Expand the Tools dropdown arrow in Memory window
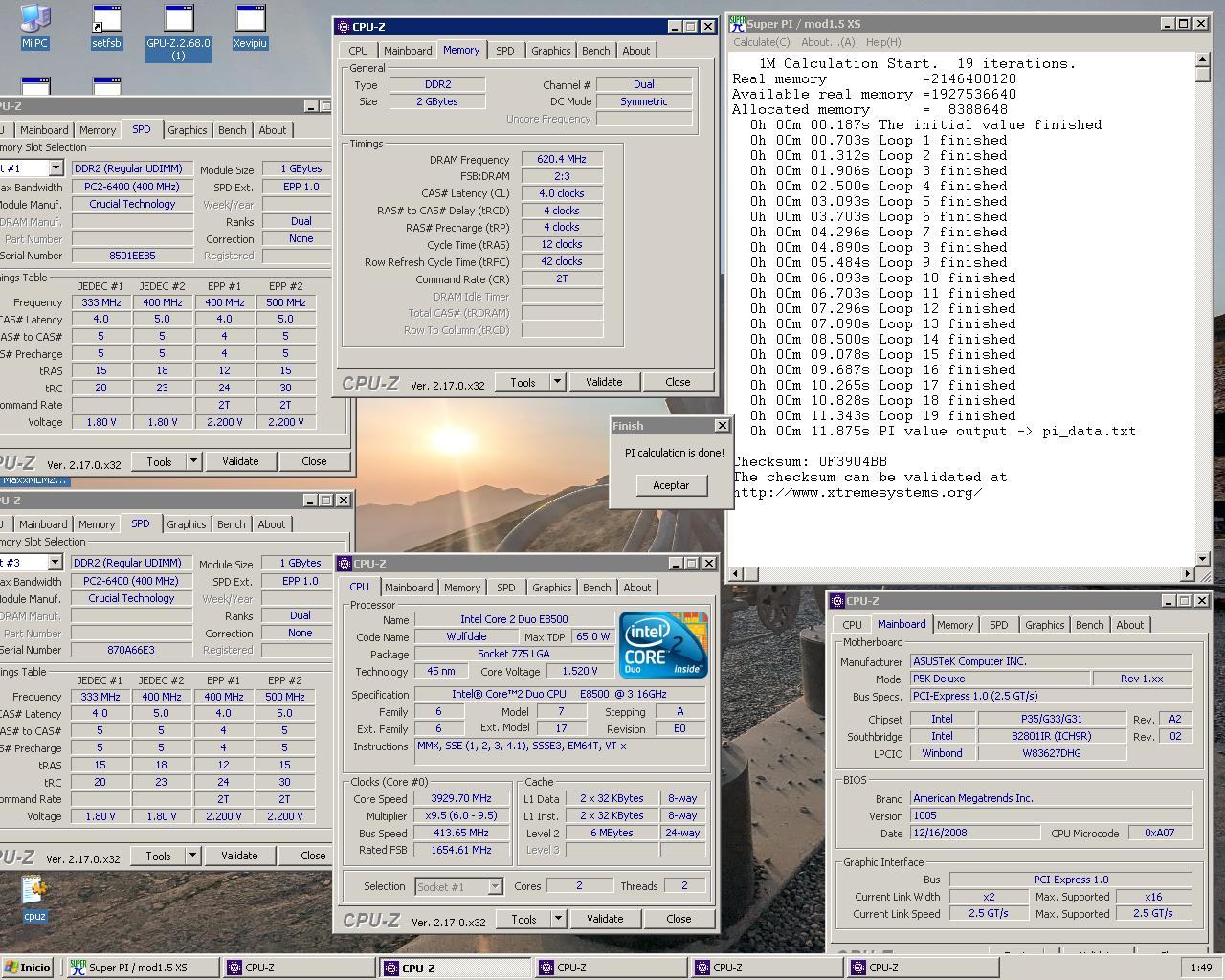The width and height of the screenshot is (1225, 980). [557, 382]
